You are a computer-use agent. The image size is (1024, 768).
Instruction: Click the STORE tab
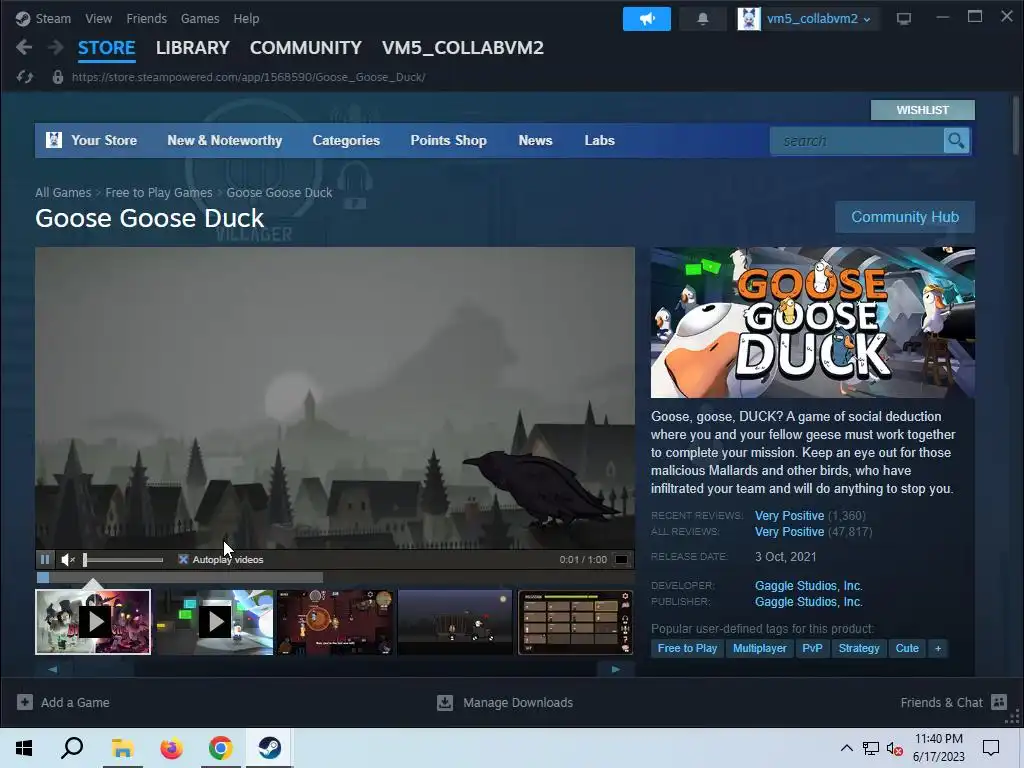106,48
